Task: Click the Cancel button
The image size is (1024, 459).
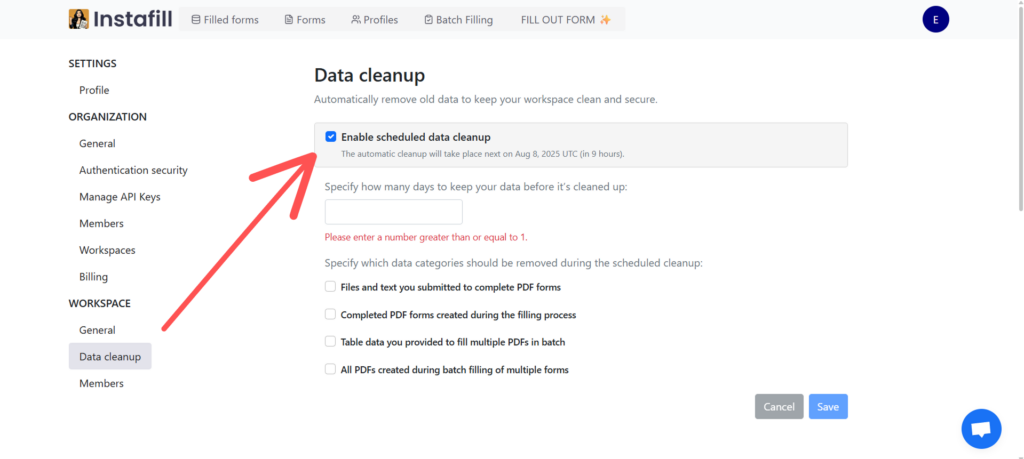Action: [779, 407]
